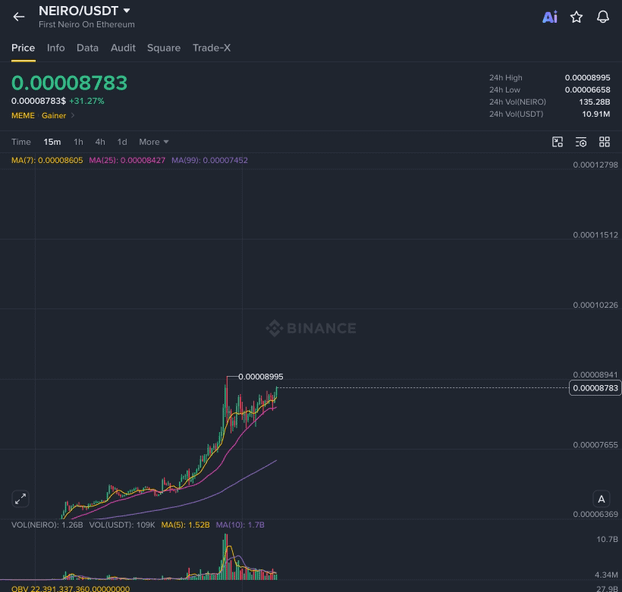Click the 0.00010226 axis price level

tap(595, 305)
